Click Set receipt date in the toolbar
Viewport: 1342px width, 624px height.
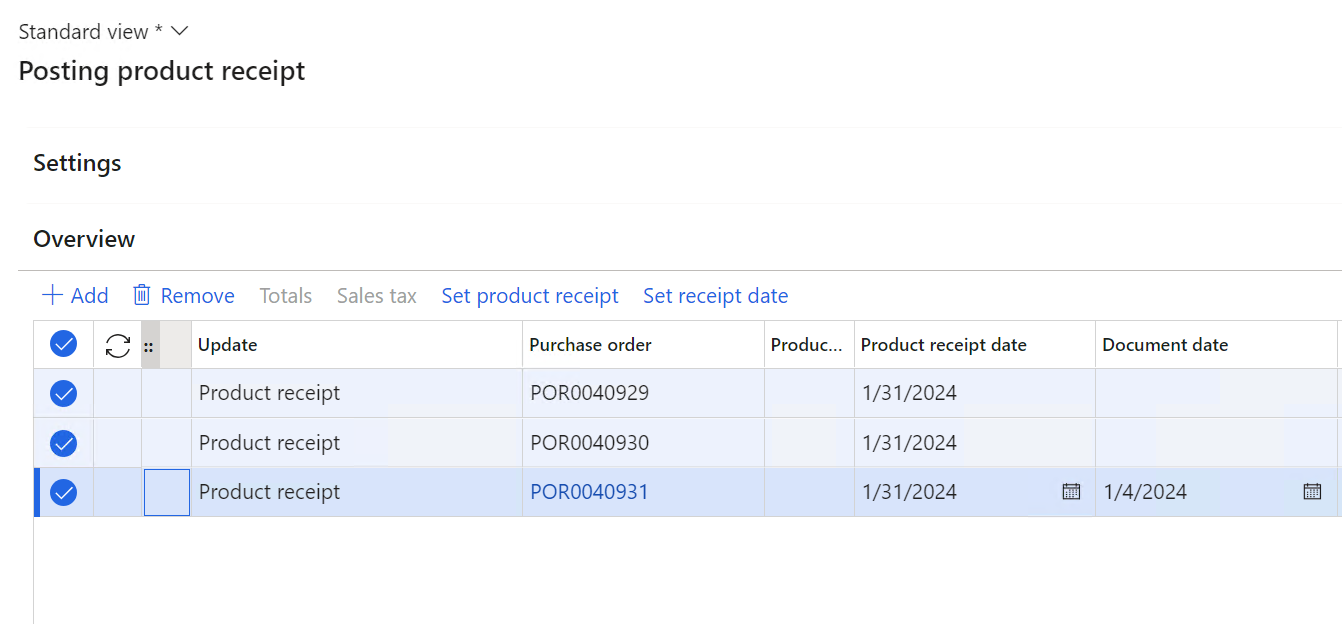click(715, 296)
